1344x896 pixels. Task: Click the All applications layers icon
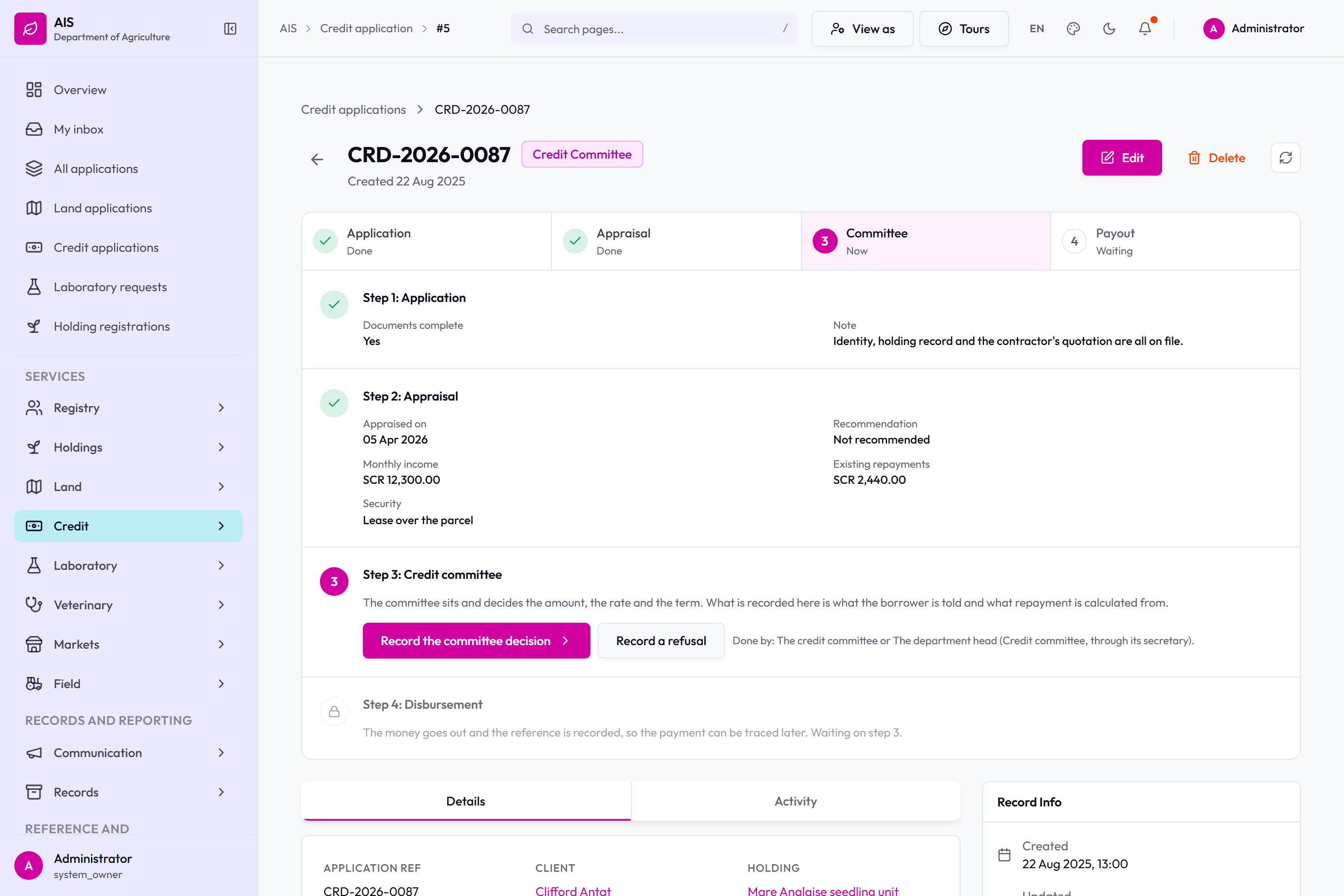[x=34, y=168]
